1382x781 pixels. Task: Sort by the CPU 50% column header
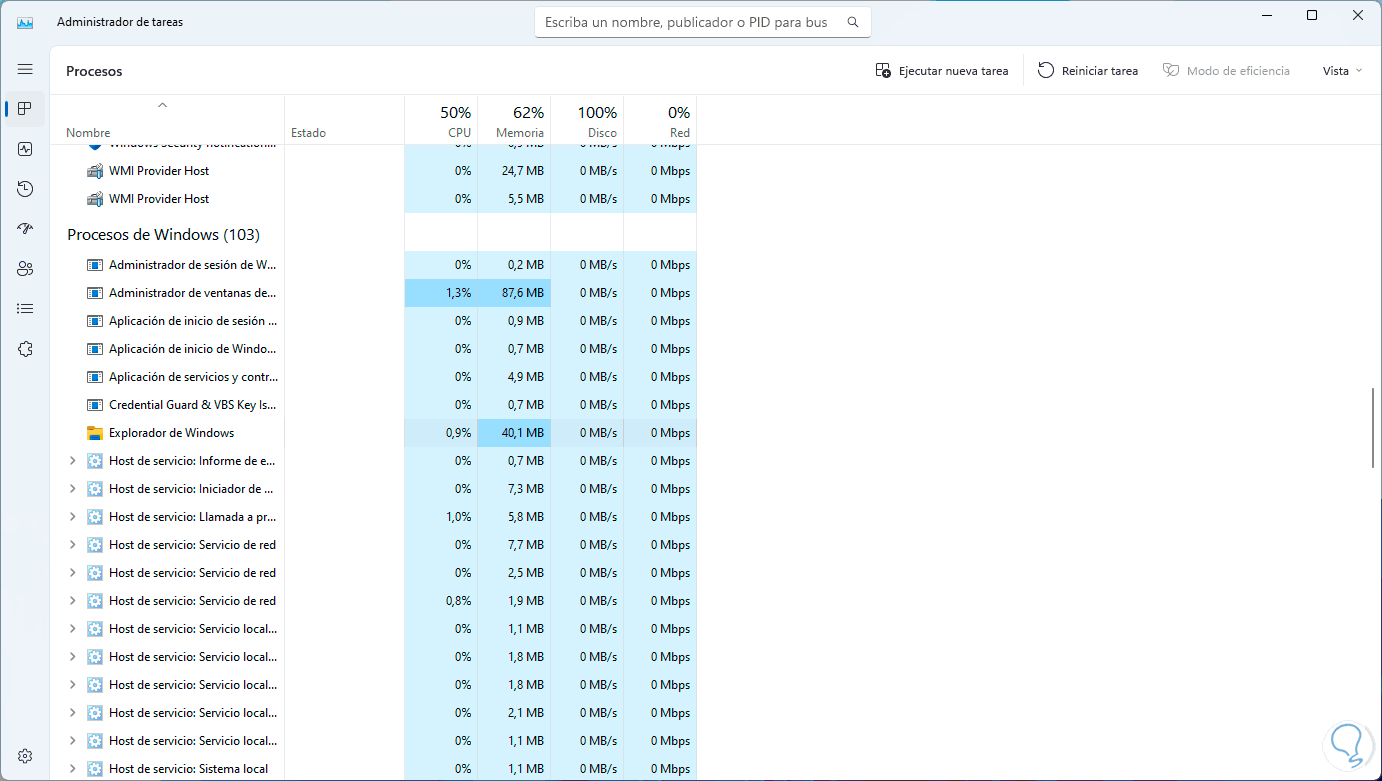441,120
